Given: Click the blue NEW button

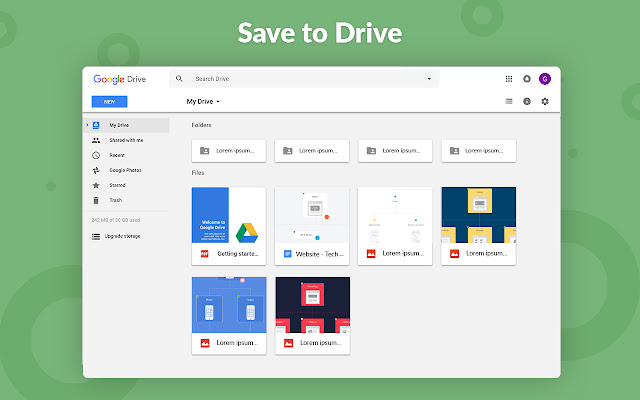Looking at the screenshot, I should [x=109, y=102].
